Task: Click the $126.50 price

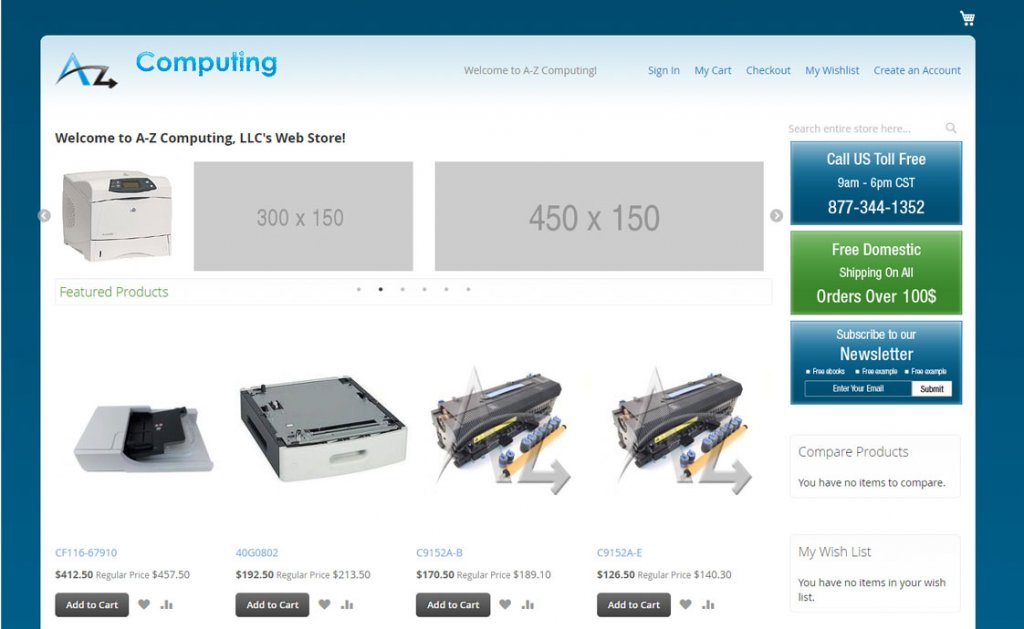Action: point(616,575)
